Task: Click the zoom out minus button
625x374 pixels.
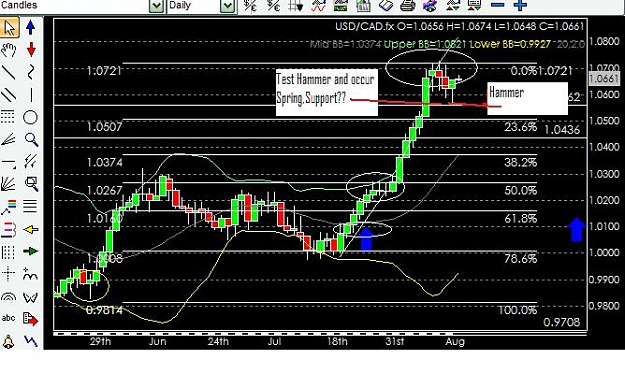Action: point(498,5)
